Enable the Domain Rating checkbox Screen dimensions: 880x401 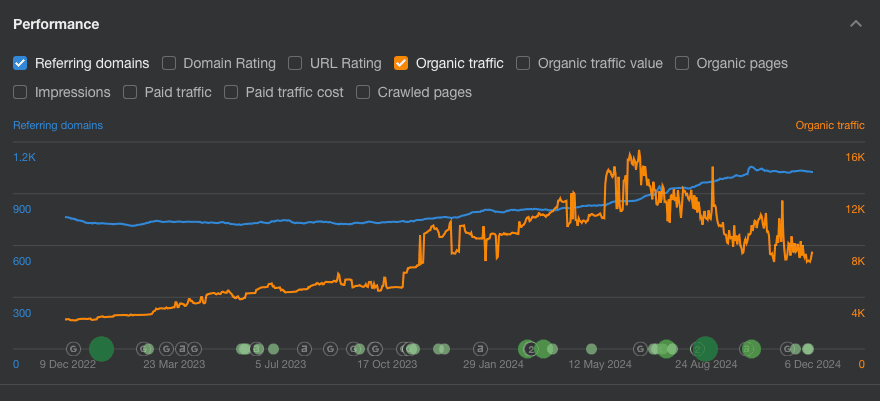[169, 63]
